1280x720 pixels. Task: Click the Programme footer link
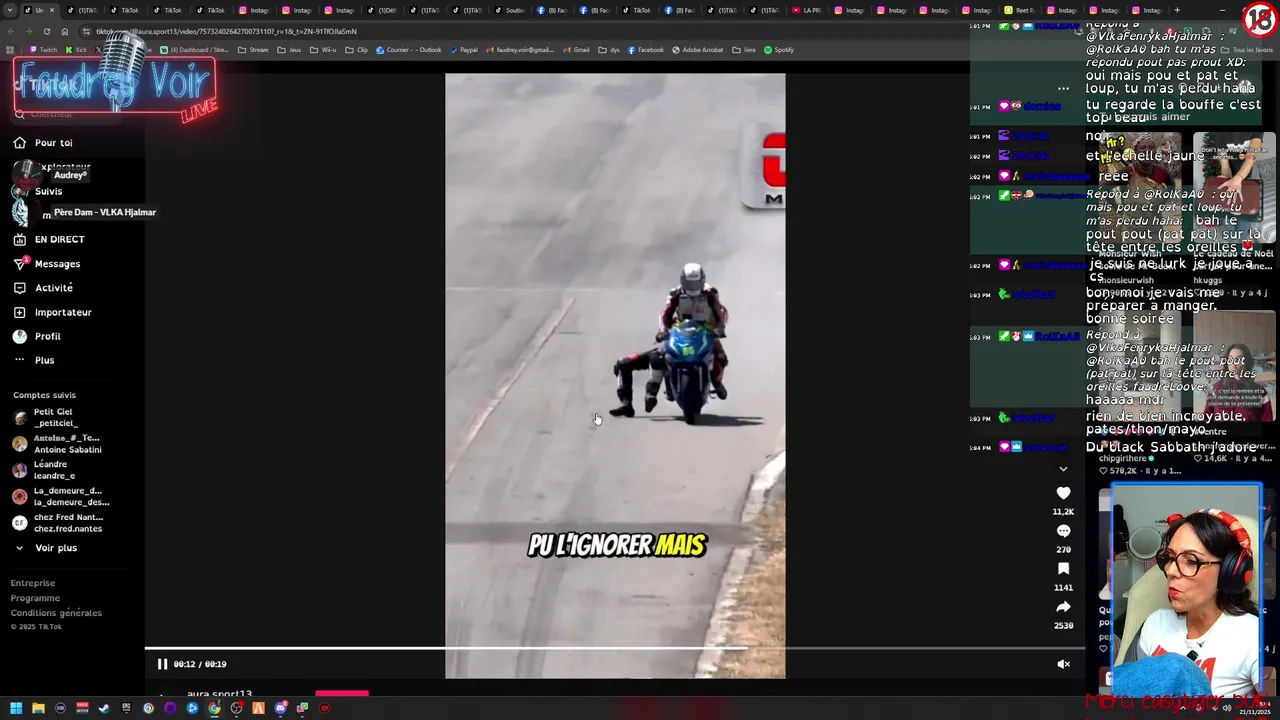[35, 598]
